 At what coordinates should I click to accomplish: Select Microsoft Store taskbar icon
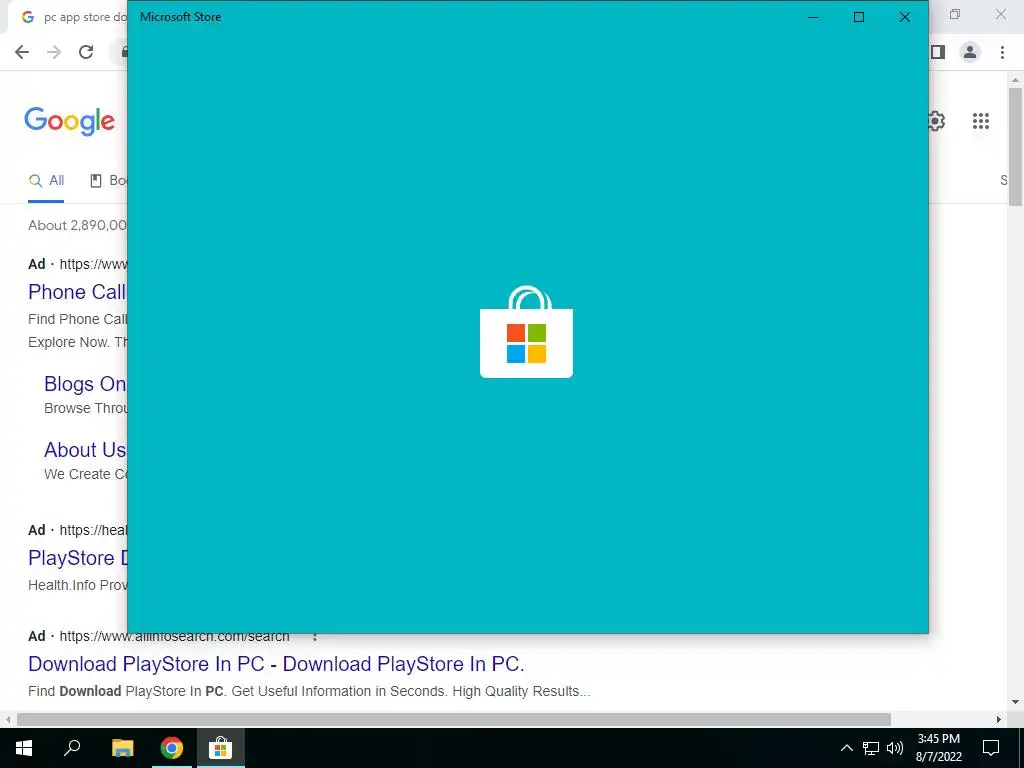[x=221, y=748]
